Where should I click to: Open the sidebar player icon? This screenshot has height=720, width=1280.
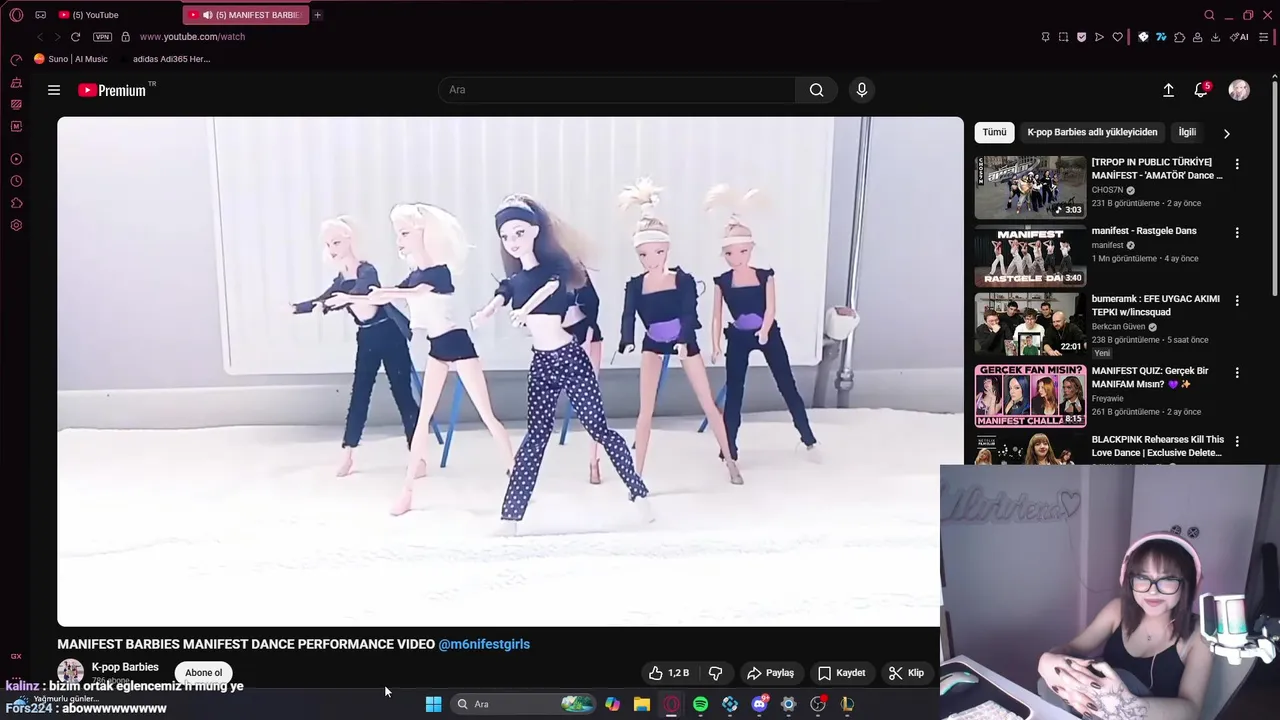tap(16, 159)
